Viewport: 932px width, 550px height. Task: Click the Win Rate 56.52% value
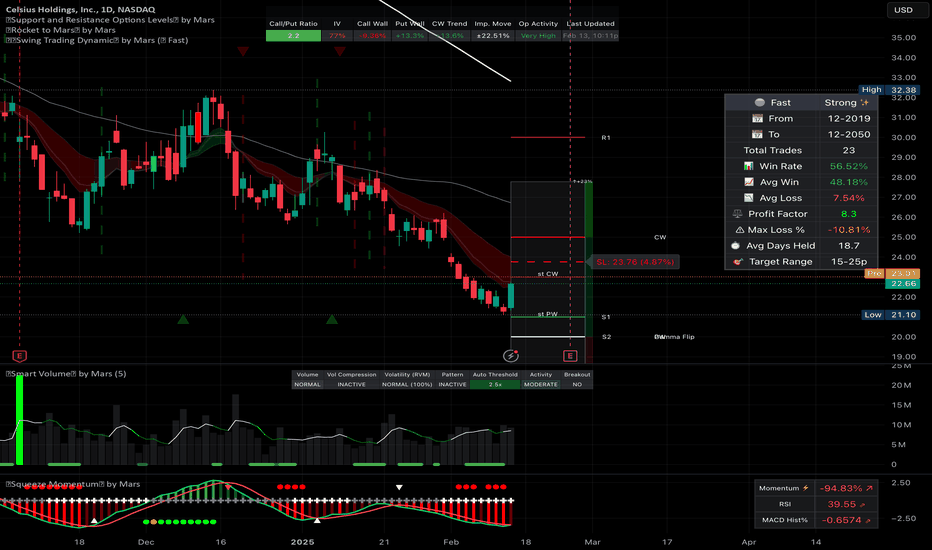click(x=849, y=166)
